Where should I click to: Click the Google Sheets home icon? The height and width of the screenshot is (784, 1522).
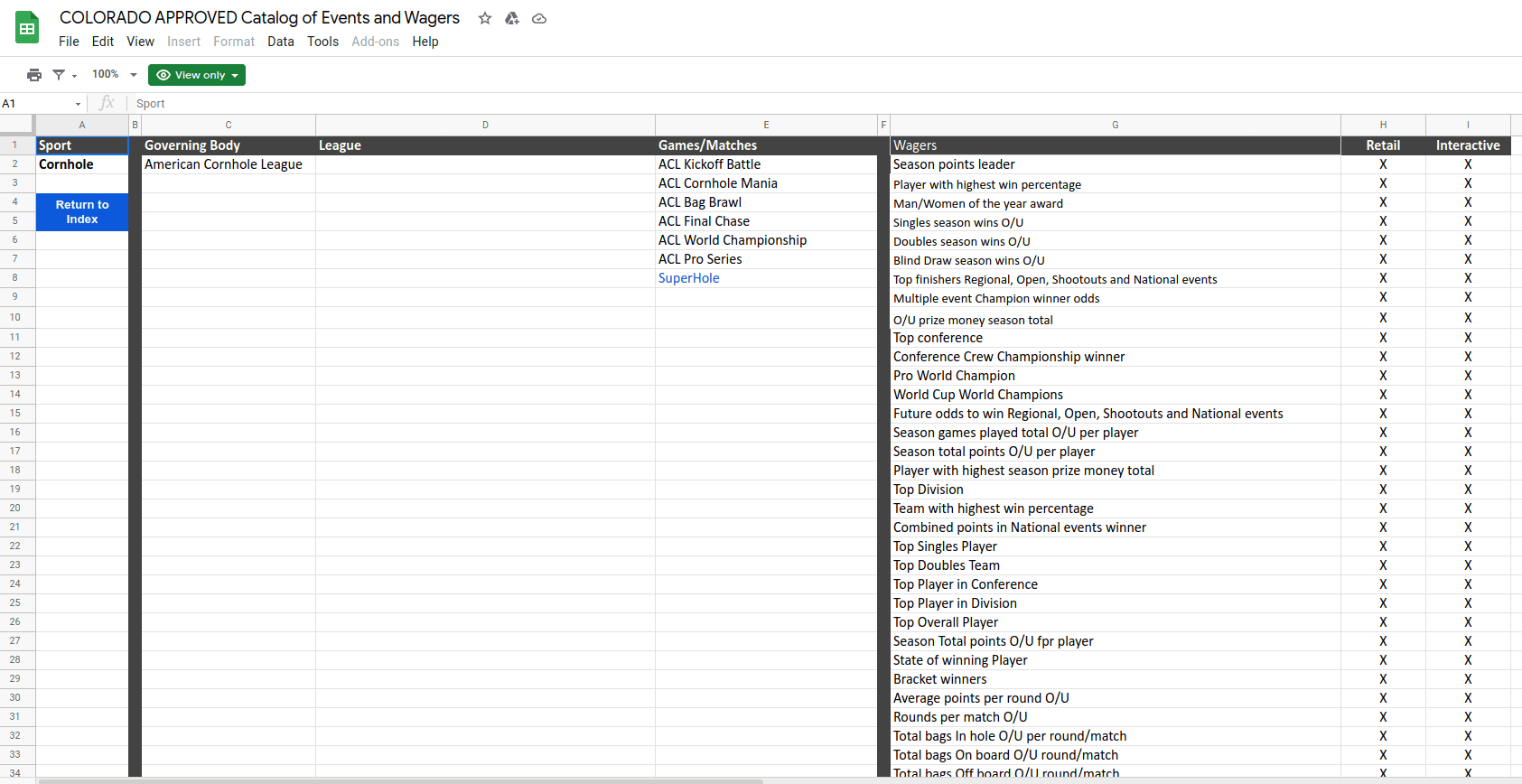(27, 28)
